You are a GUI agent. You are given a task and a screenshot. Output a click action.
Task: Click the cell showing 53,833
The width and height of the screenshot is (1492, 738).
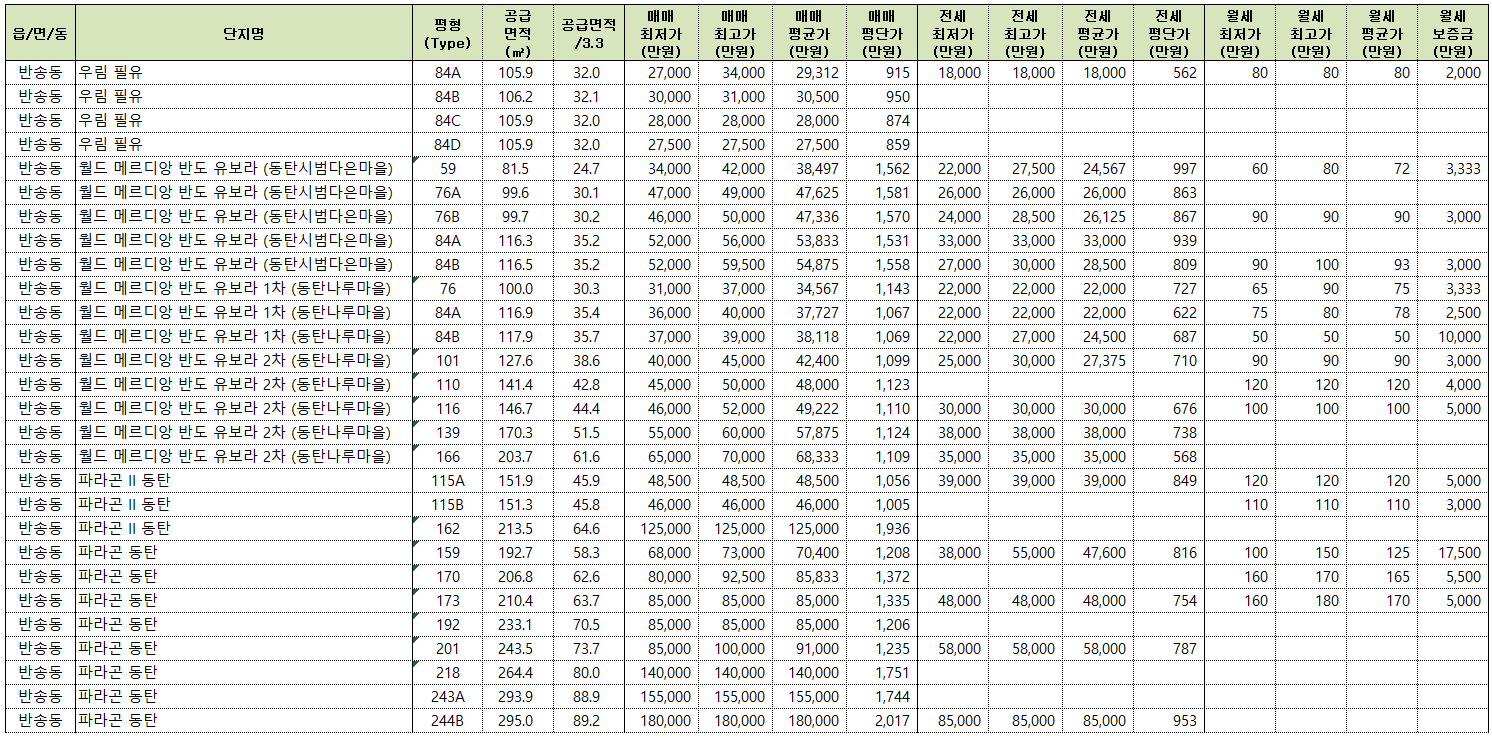(808, 241)
